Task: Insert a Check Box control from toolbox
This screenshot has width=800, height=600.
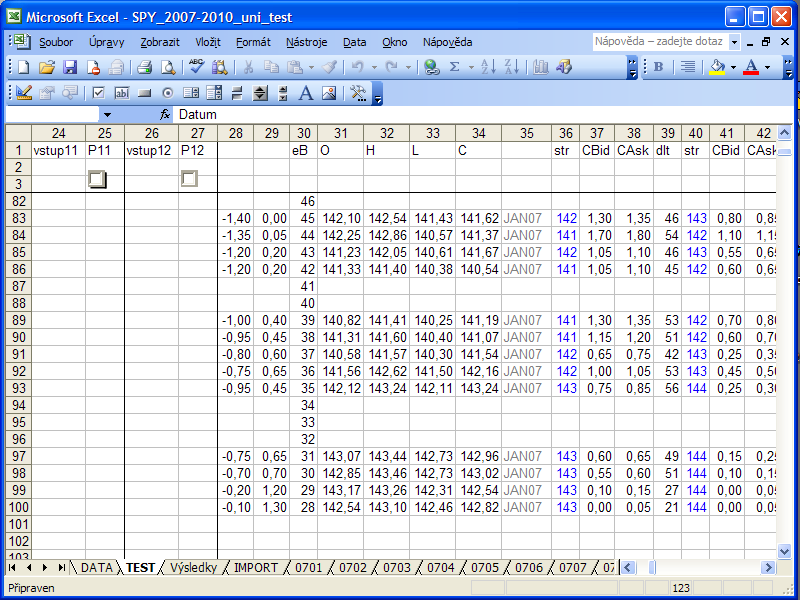Action: pos(98,93)
